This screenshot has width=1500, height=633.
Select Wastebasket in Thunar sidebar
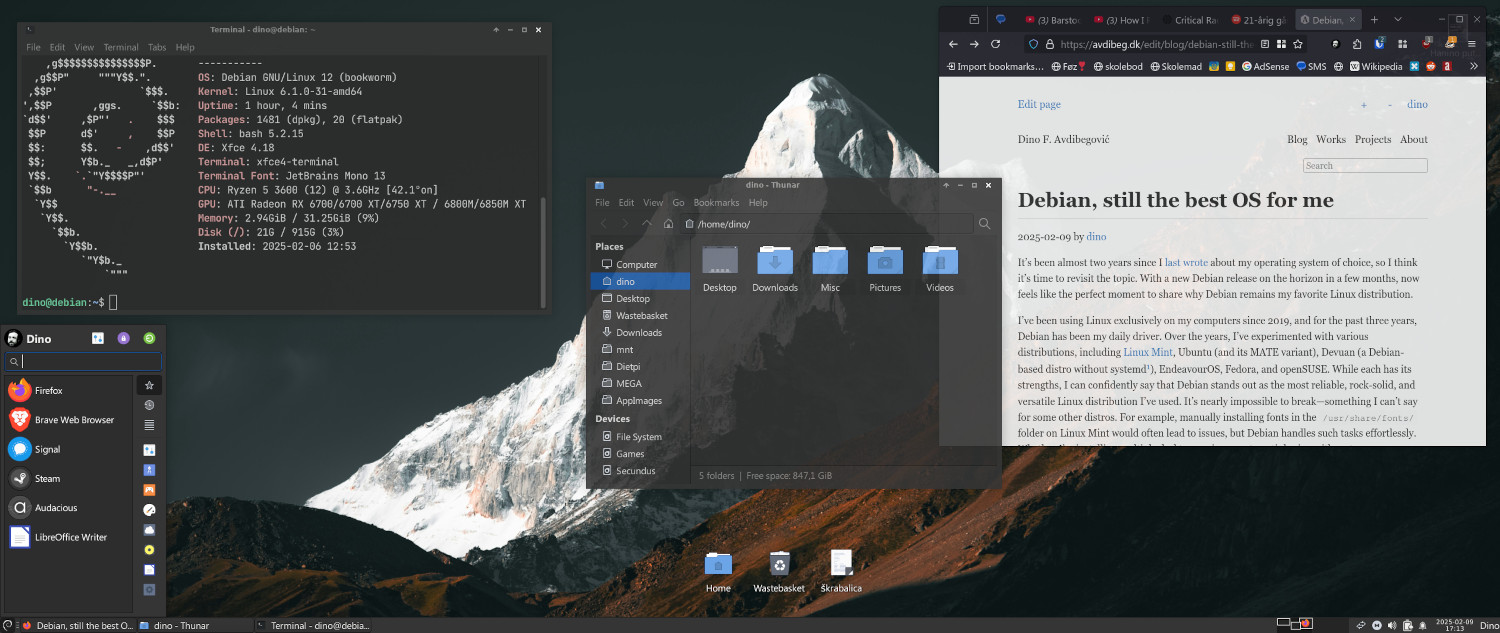640,316
